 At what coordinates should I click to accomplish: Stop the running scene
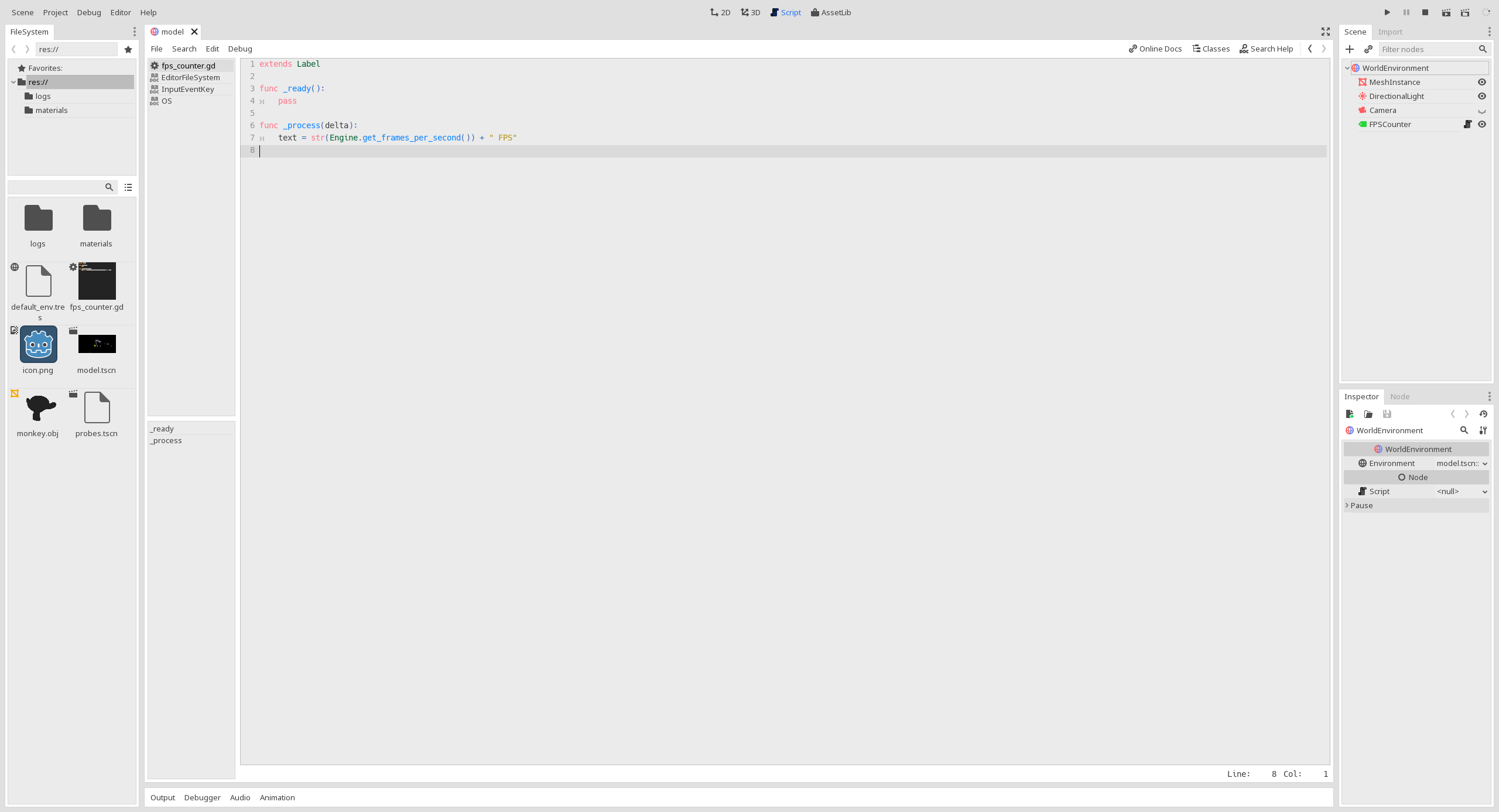[1425, 12]
